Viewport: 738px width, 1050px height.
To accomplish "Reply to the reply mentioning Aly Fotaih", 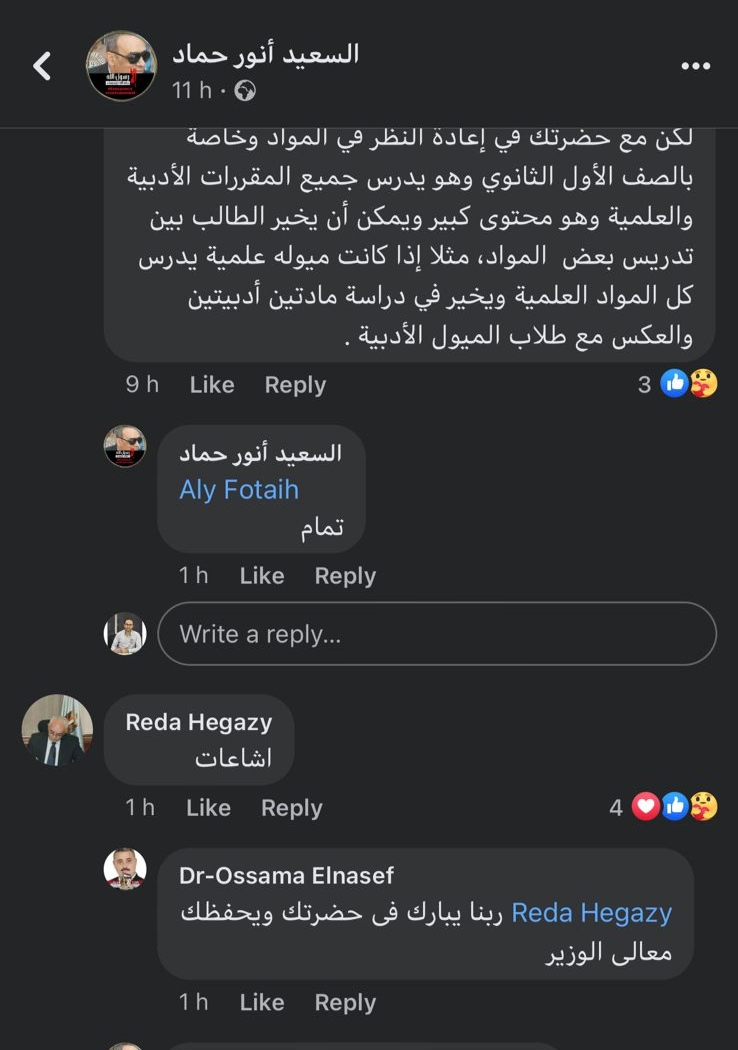I will [345, 576].
